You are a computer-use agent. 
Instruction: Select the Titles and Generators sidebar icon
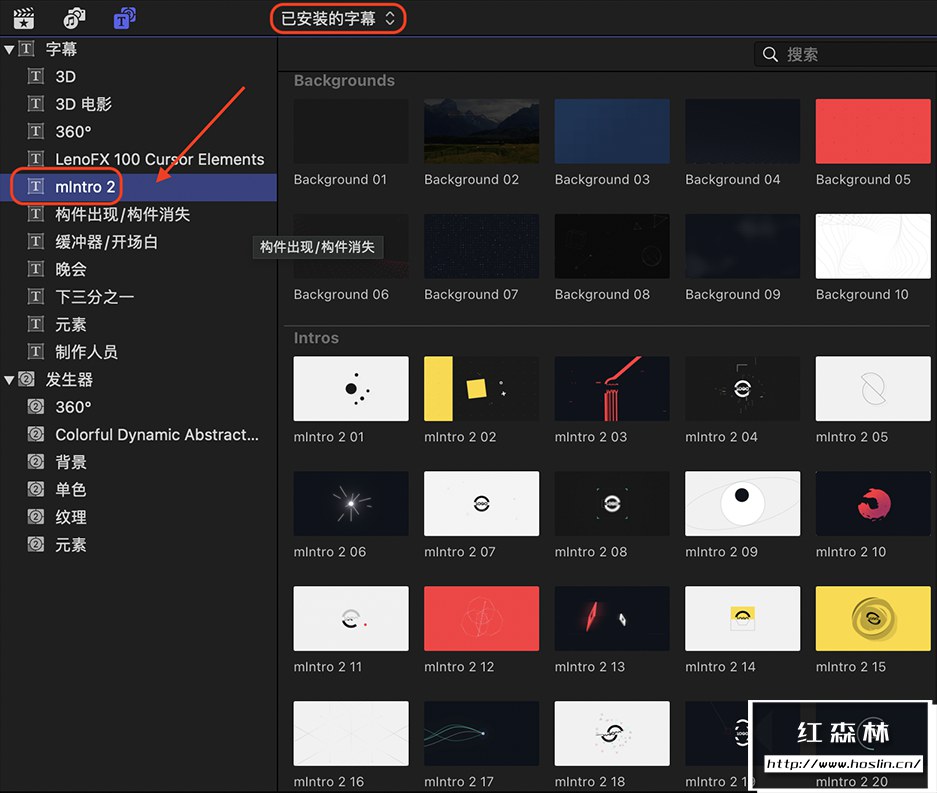(x=124, y=19)
